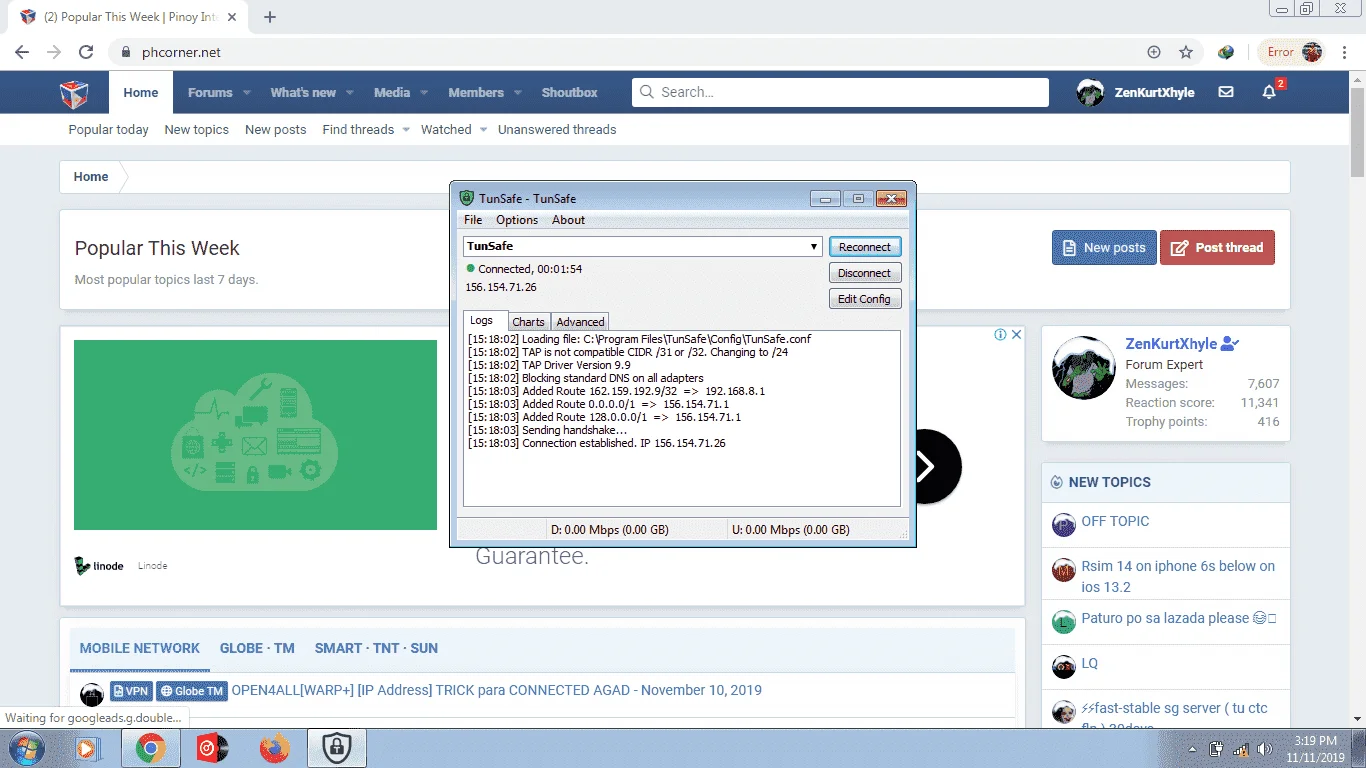Click the Home tab in the forum navbar

coord(141,93)
